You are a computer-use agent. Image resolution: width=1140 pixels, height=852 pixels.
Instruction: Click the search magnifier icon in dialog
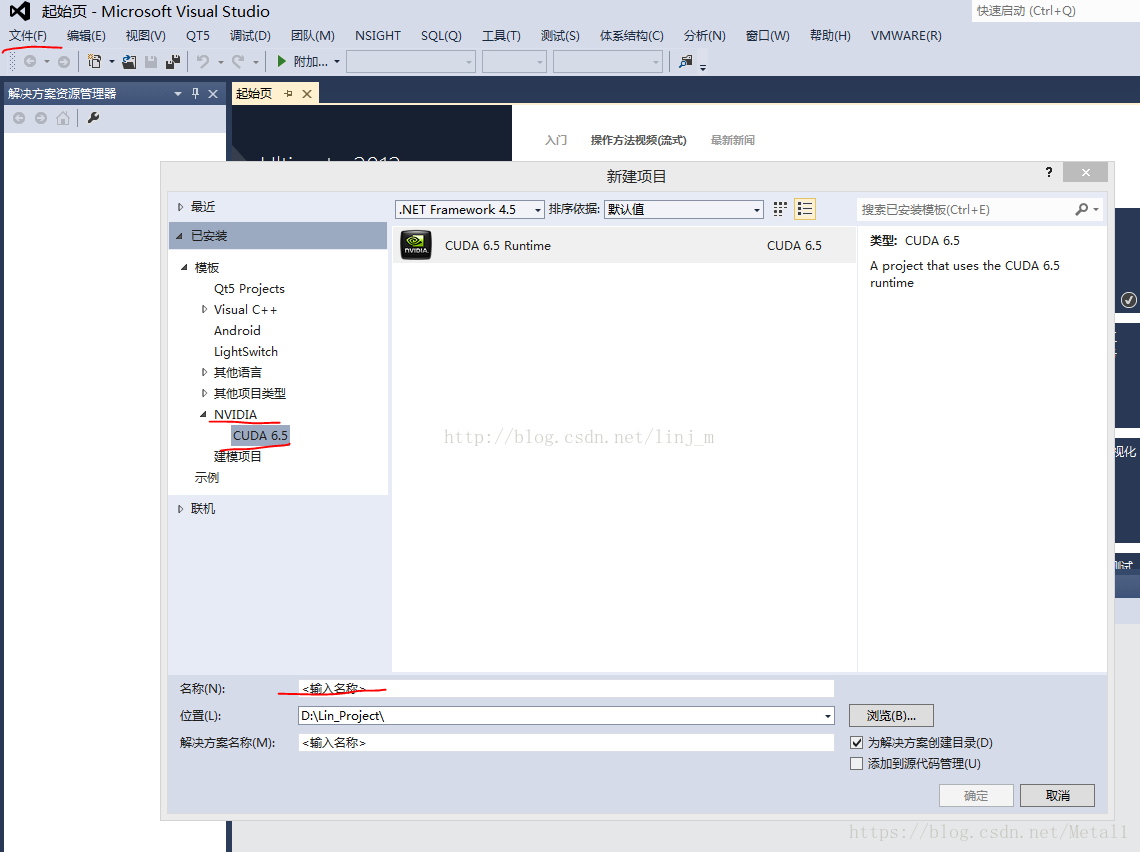pos(1082,209)
